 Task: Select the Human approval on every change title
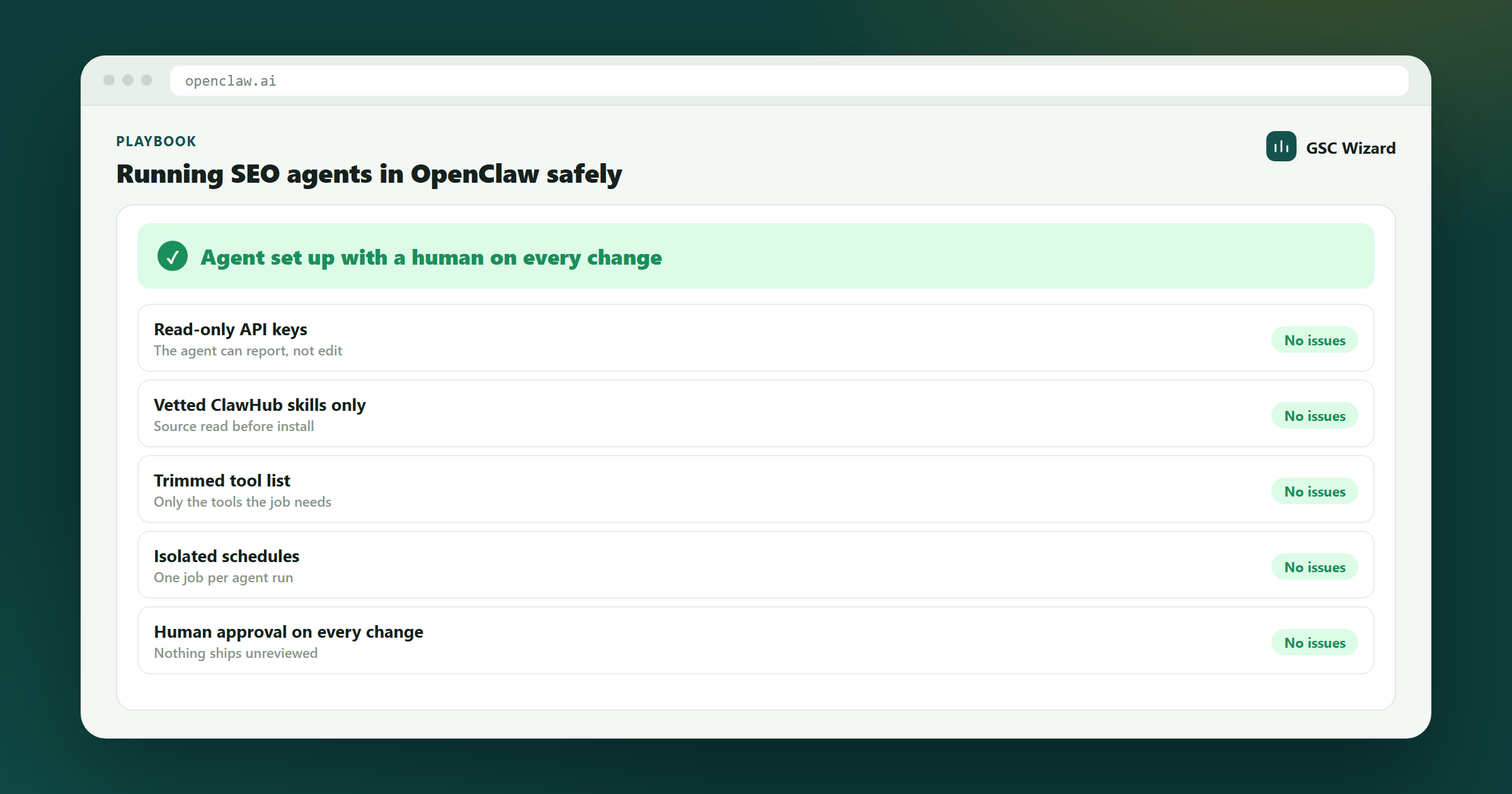click(x=289, y=632)
